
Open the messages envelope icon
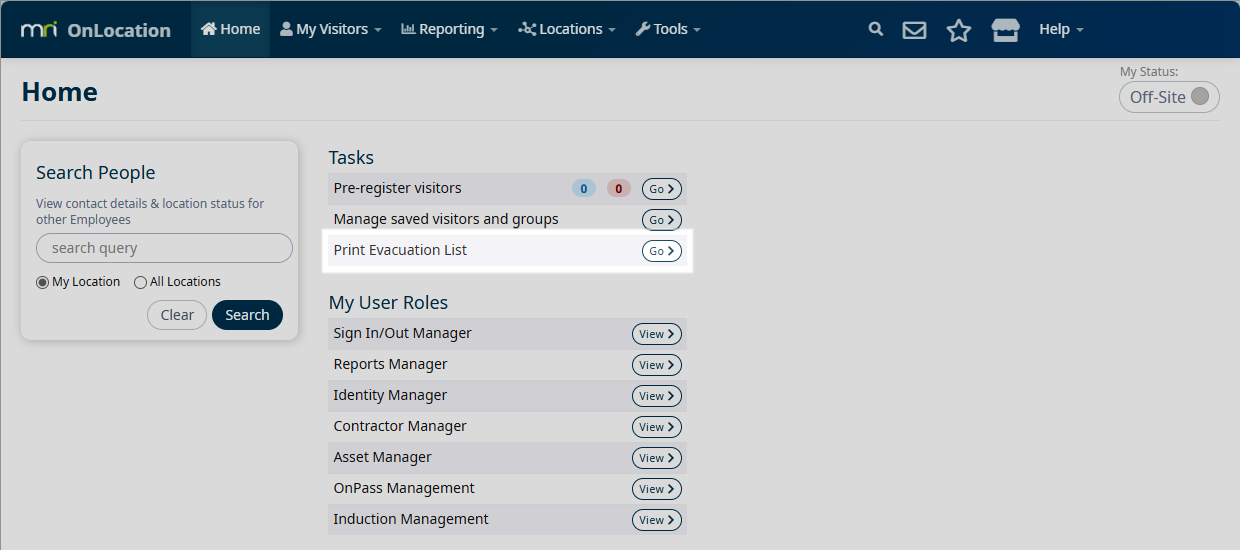coord(914,30)
